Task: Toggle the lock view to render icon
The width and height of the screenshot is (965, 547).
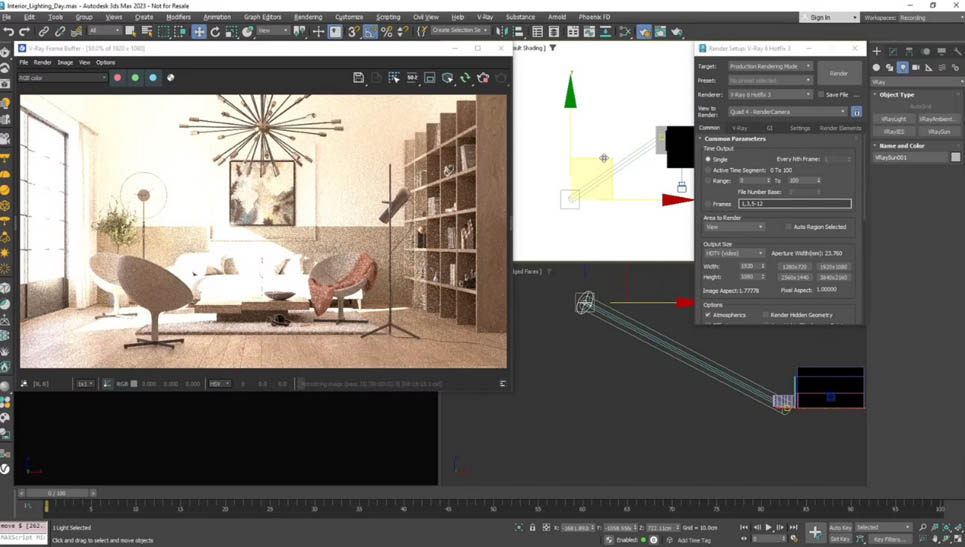Action: [856, 112]
